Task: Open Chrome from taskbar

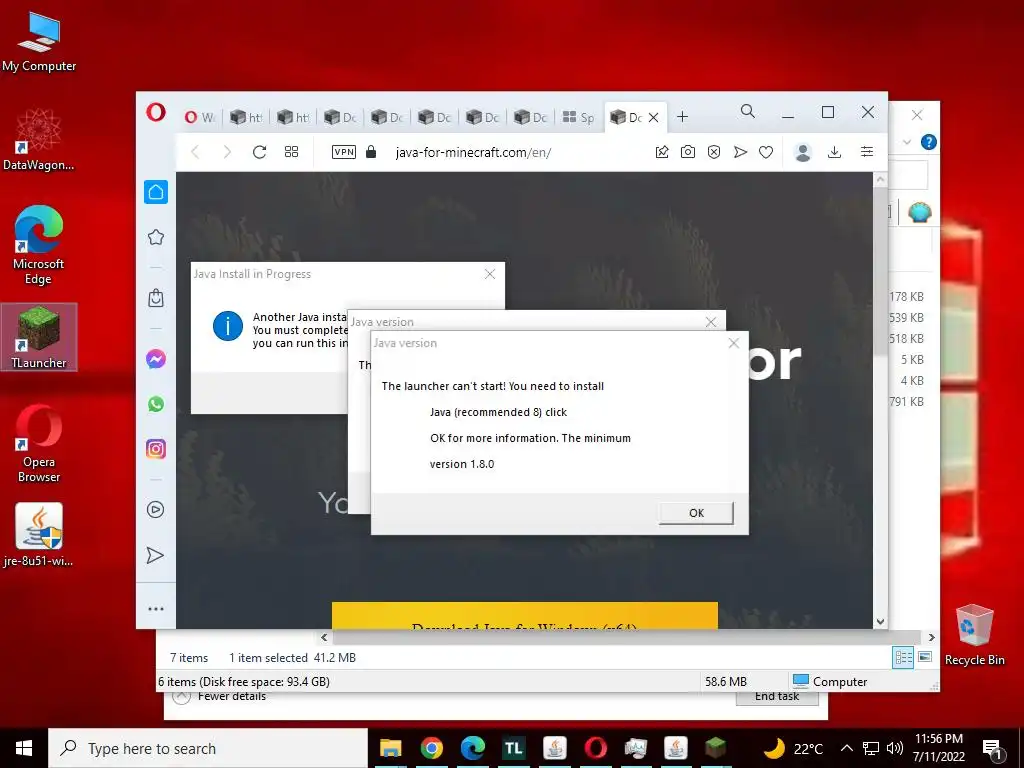Action: coord(432,748)
